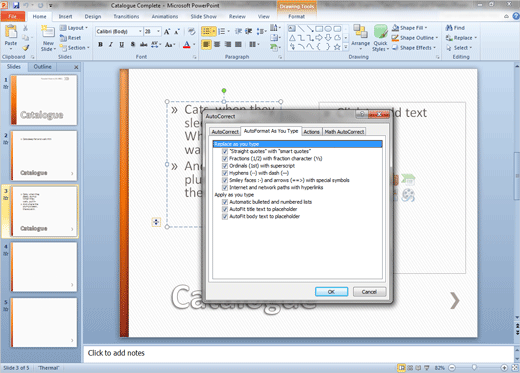Click the Animations ribbon tab
This screenshot has height=373, width=520.
coord(165,16)
